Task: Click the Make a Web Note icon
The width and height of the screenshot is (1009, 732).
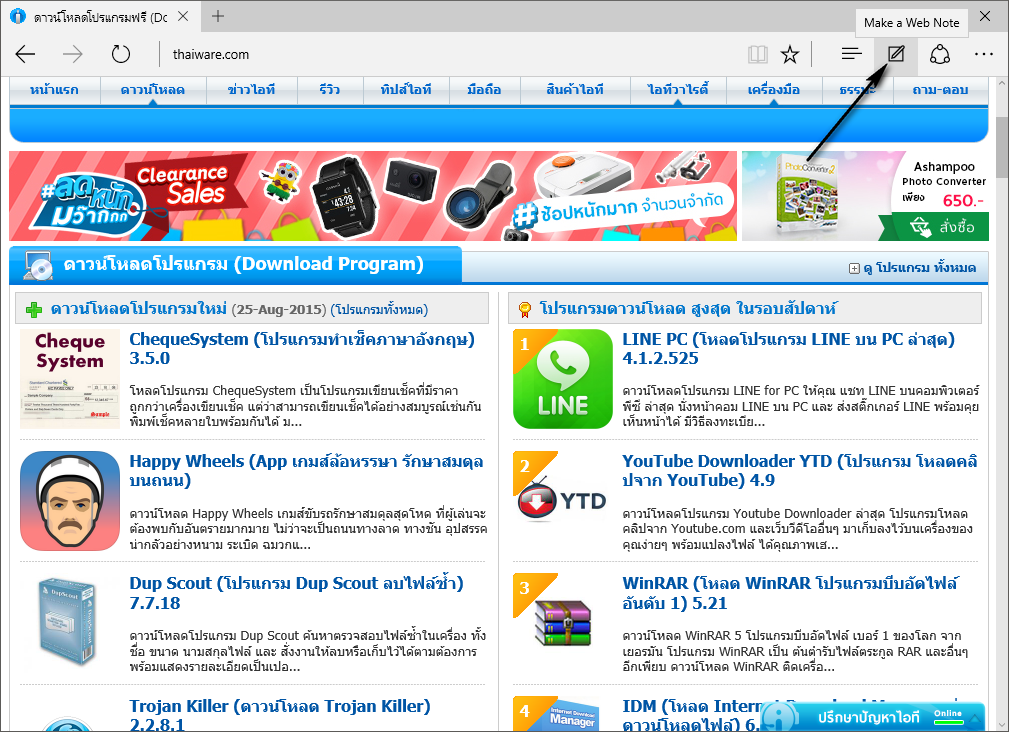Action: tap(896, 55)
